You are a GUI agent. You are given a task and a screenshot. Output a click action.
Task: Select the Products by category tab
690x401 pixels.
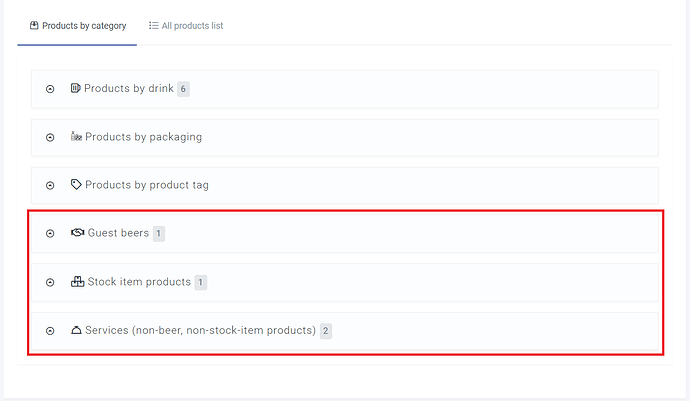point(77,25)
